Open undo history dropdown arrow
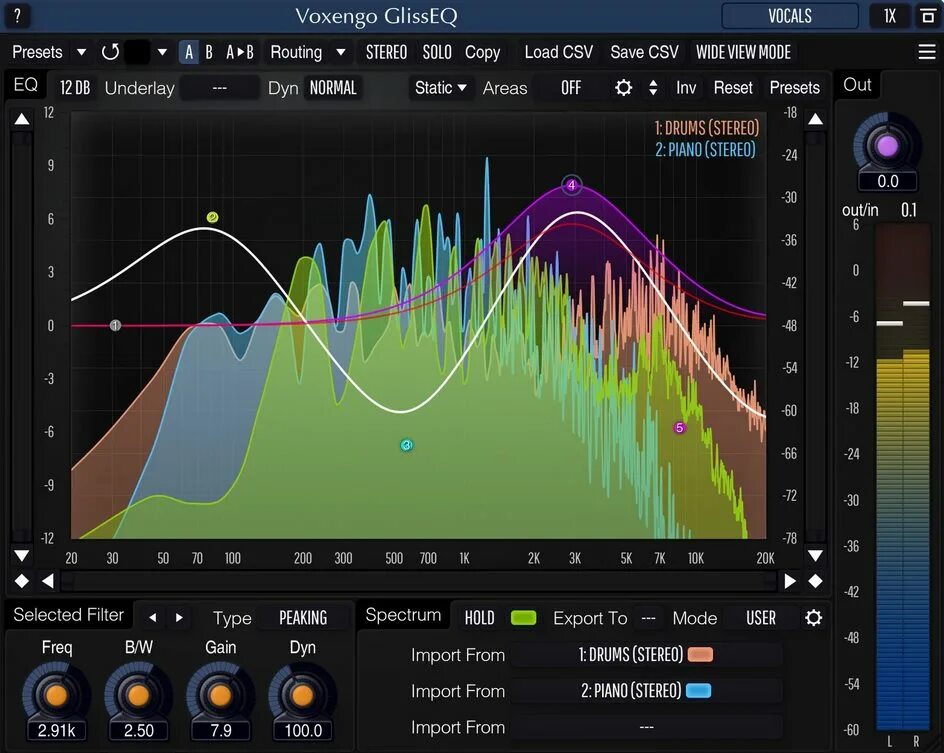 (162, 52)
